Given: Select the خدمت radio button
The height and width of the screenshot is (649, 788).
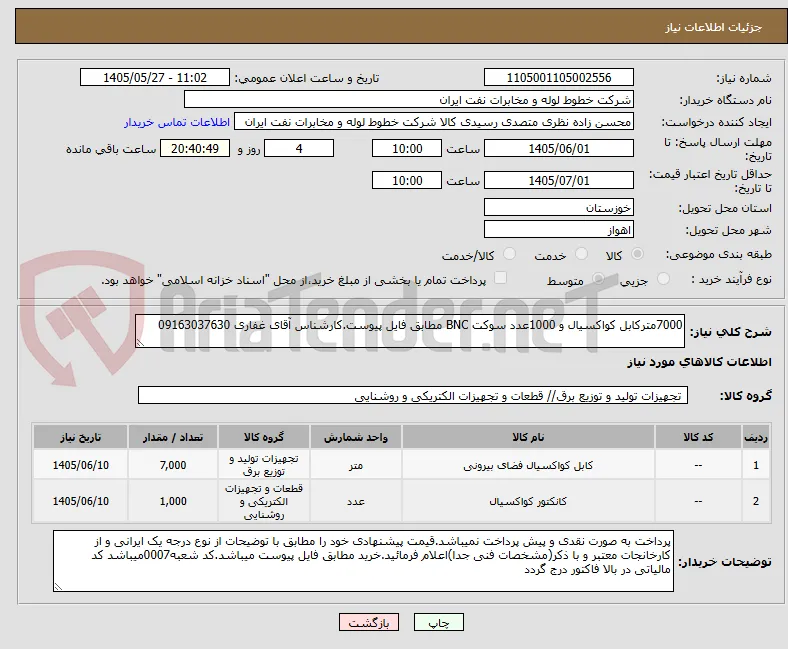Looking at the screenshot, I should (x=581, y=254).
